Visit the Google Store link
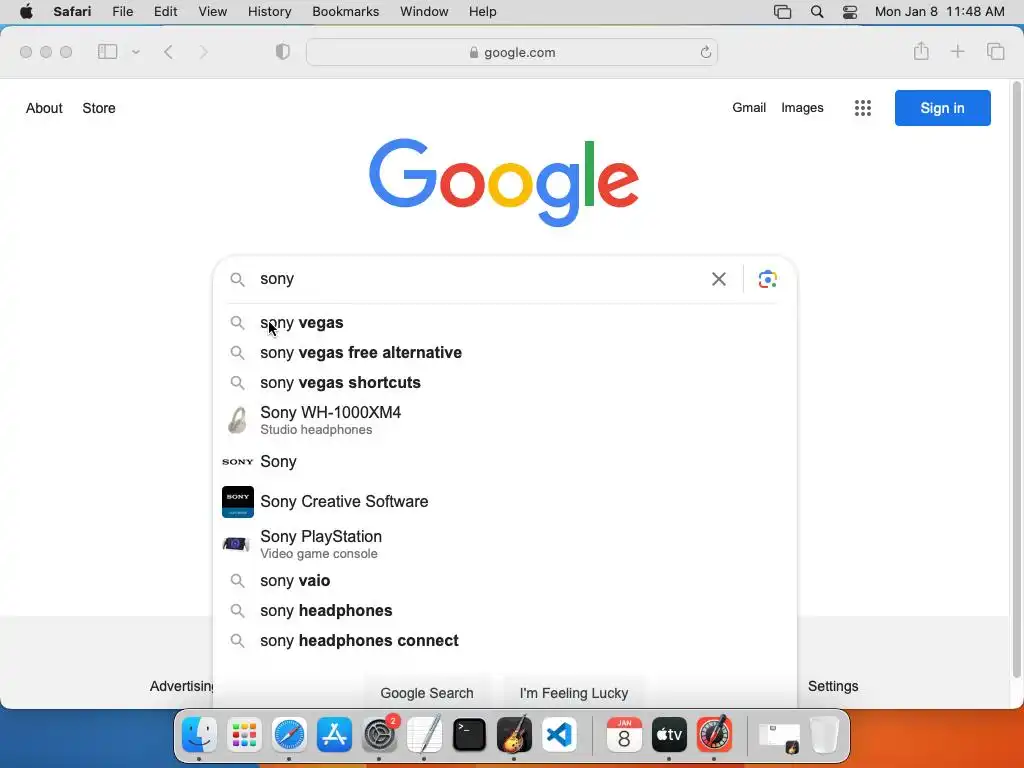The width and height of the screenshot is (1024, 768). tap(99, 108)
